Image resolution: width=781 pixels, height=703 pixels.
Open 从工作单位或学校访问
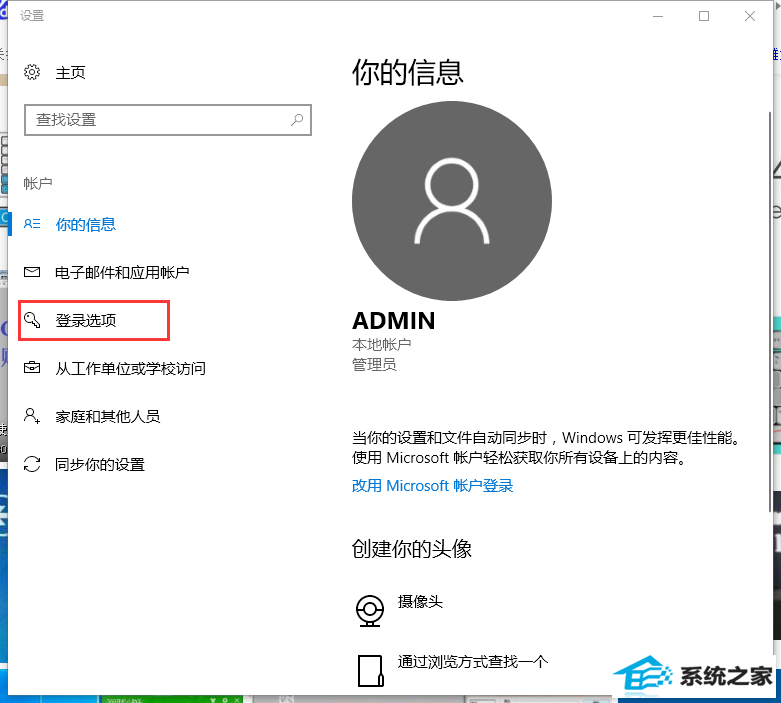click(x=130, y=369)
